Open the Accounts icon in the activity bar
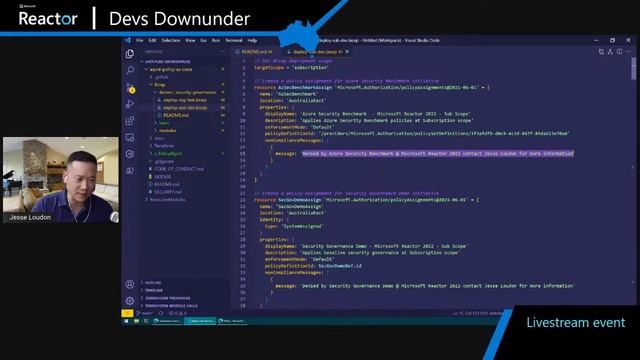640x360 pixels. [x=130, y=284]
